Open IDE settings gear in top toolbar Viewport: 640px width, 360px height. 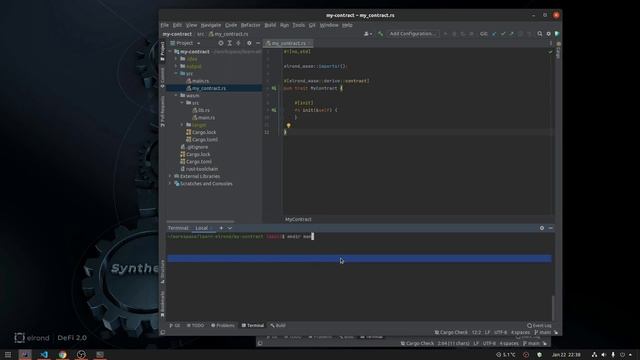[x=549, y=34]
